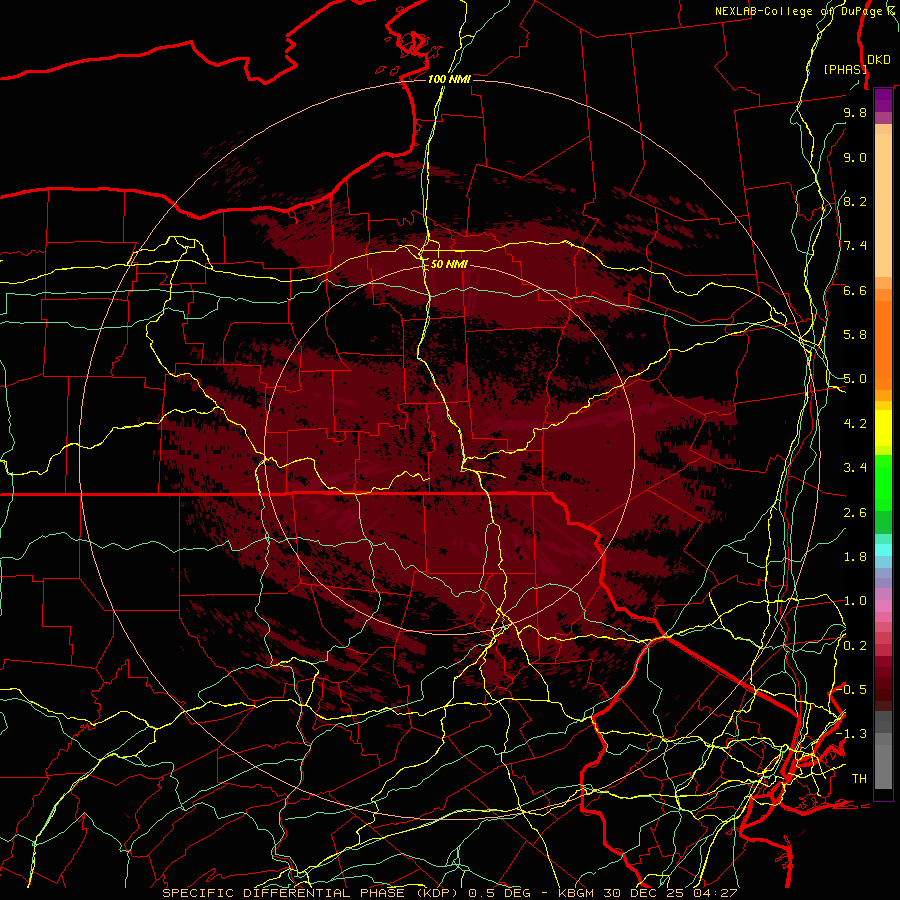Pick the bright green color bar segment

coord(883,483)
